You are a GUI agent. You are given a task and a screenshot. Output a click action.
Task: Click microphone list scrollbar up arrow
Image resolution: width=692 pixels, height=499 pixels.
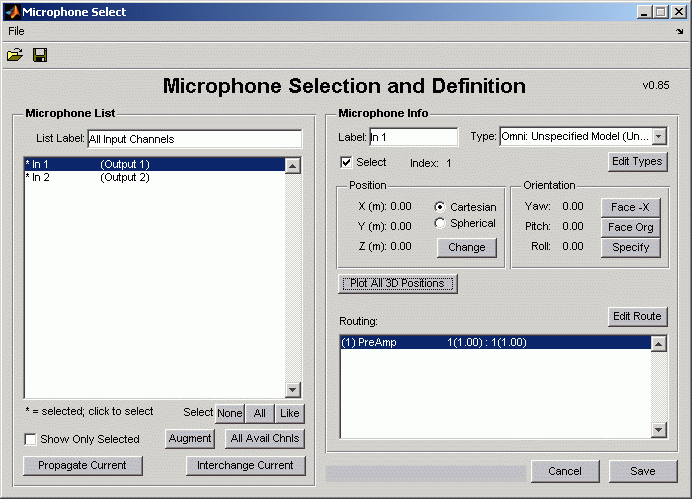[293, 166]
